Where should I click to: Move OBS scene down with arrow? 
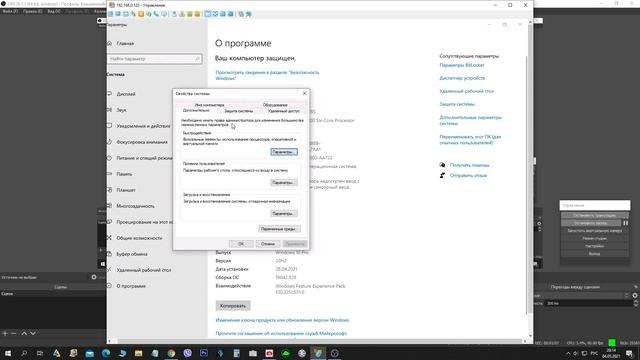pyautogui.click(x=33, y=333)
